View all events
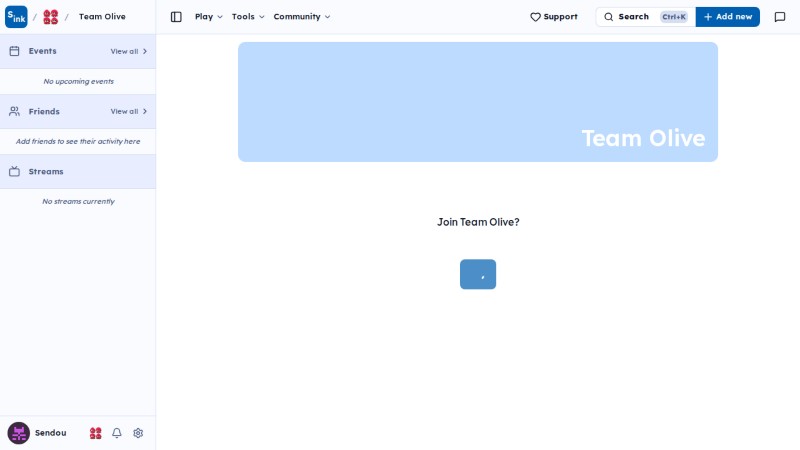Screen dimensions: 800x450 pyautogui.click(x=129, y=51)
